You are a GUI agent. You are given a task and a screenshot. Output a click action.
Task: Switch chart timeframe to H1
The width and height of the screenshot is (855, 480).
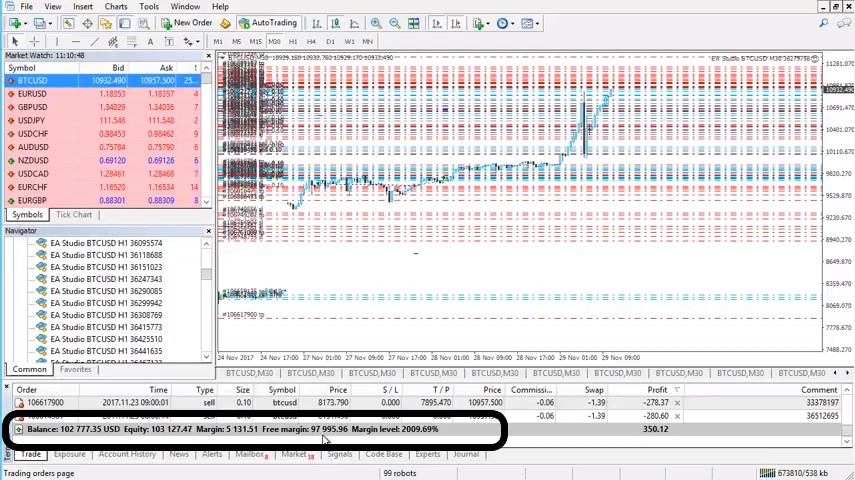pos(293,42)
